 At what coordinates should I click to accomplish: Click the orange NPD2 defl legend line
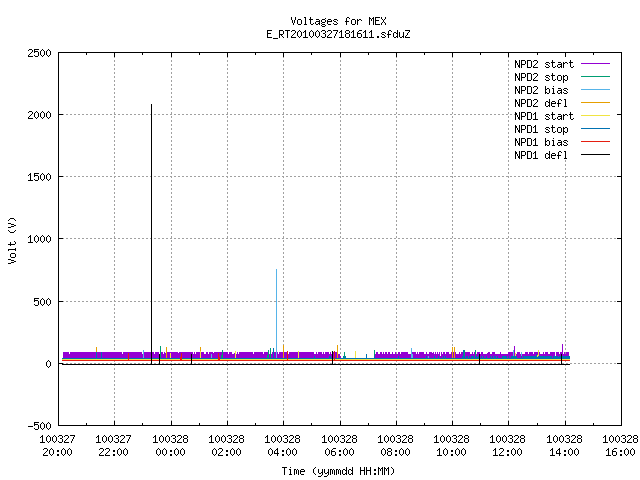595,103
